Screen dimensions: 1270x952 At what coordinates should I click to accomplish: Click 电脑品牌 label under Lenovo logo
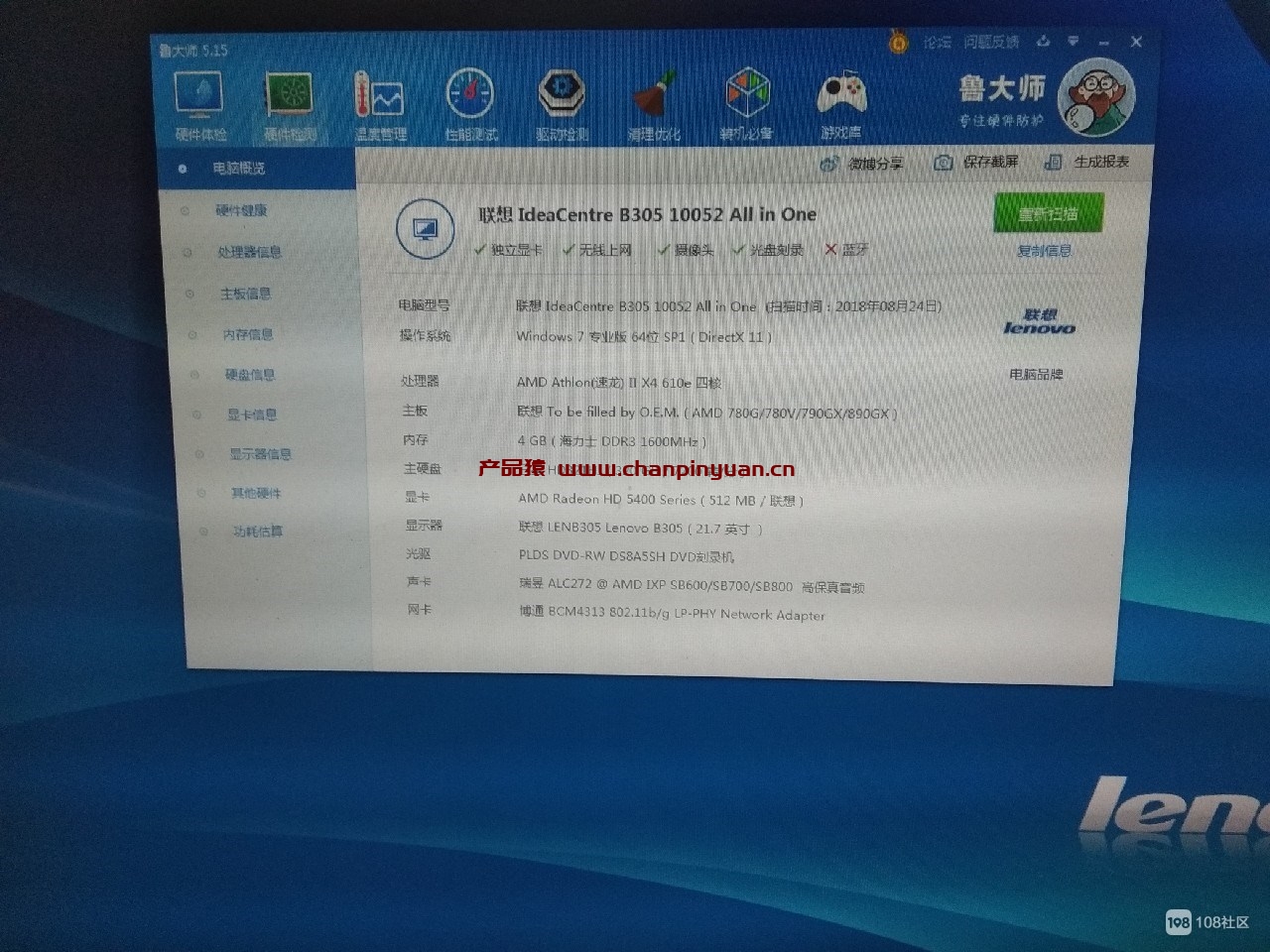coord(1036,375)
